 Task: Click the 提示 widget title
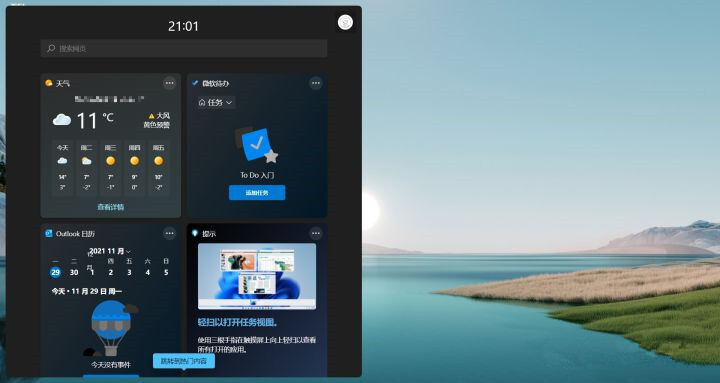point(209,234)
